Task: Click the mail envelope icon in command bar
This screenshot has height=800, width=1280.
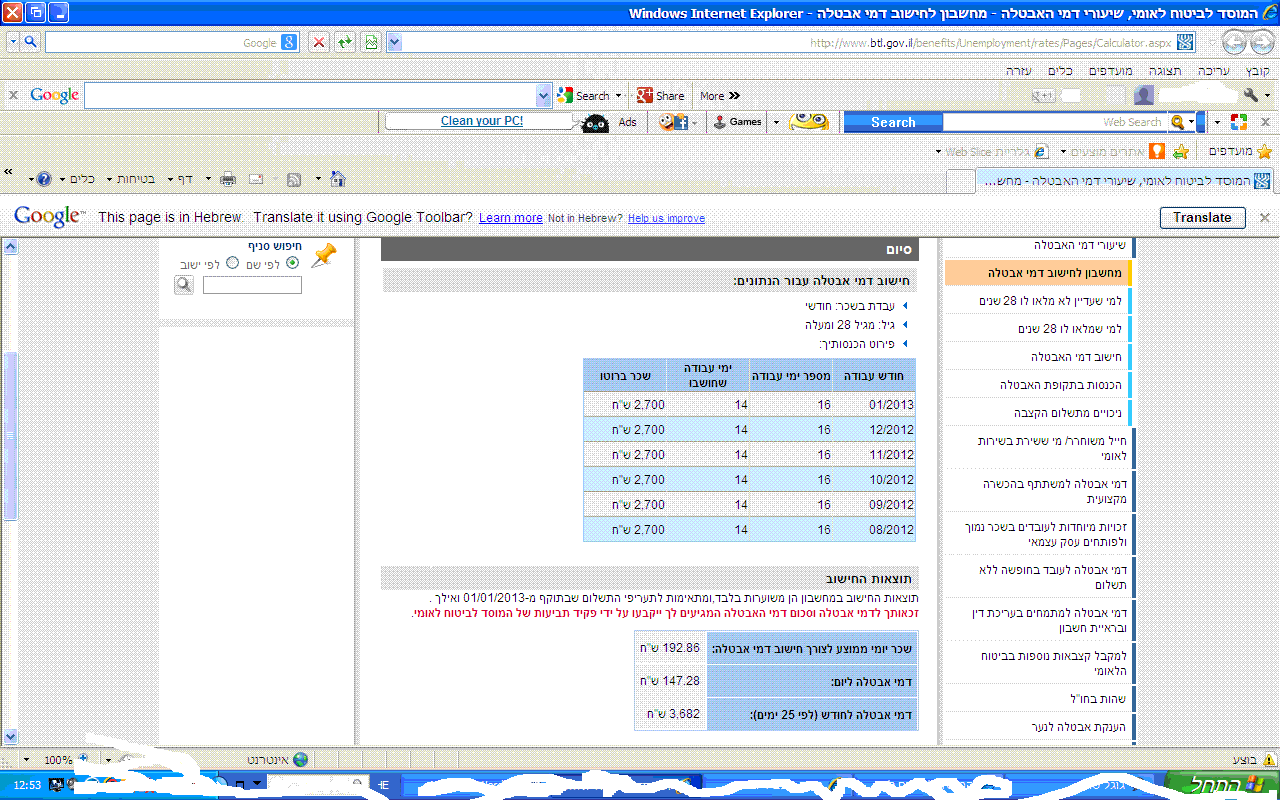Action: 256,179
